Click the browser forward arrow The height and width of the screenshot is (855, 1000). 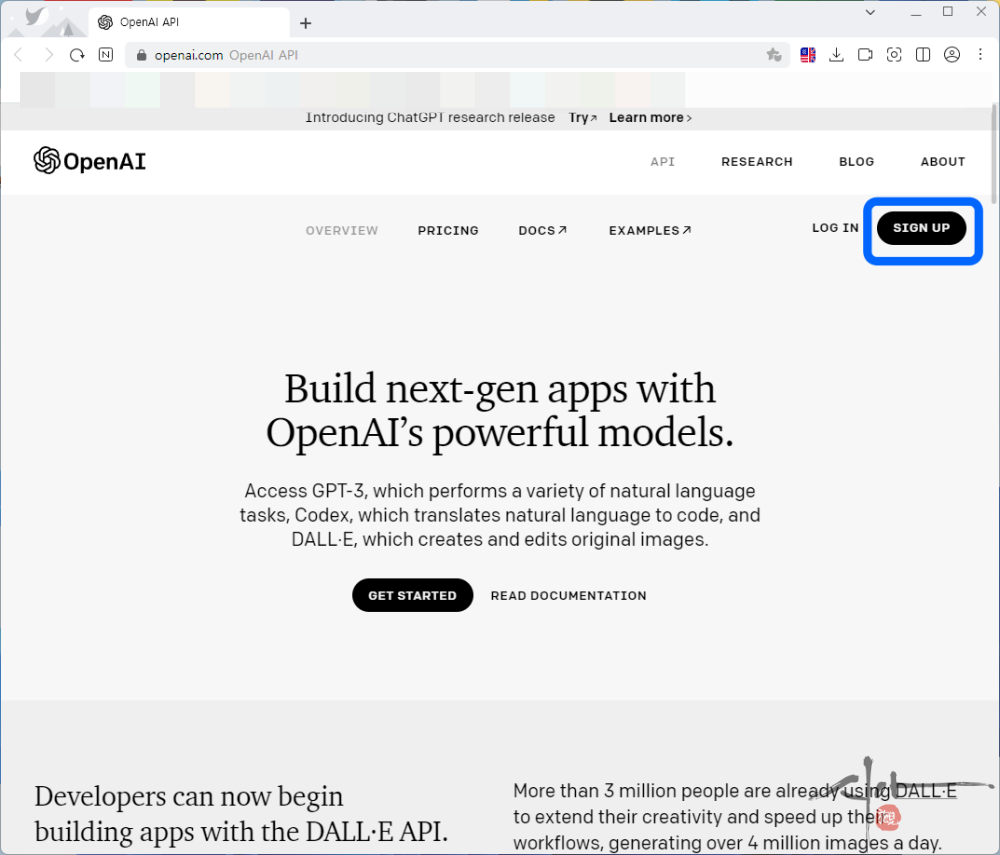tap(48, 55)
